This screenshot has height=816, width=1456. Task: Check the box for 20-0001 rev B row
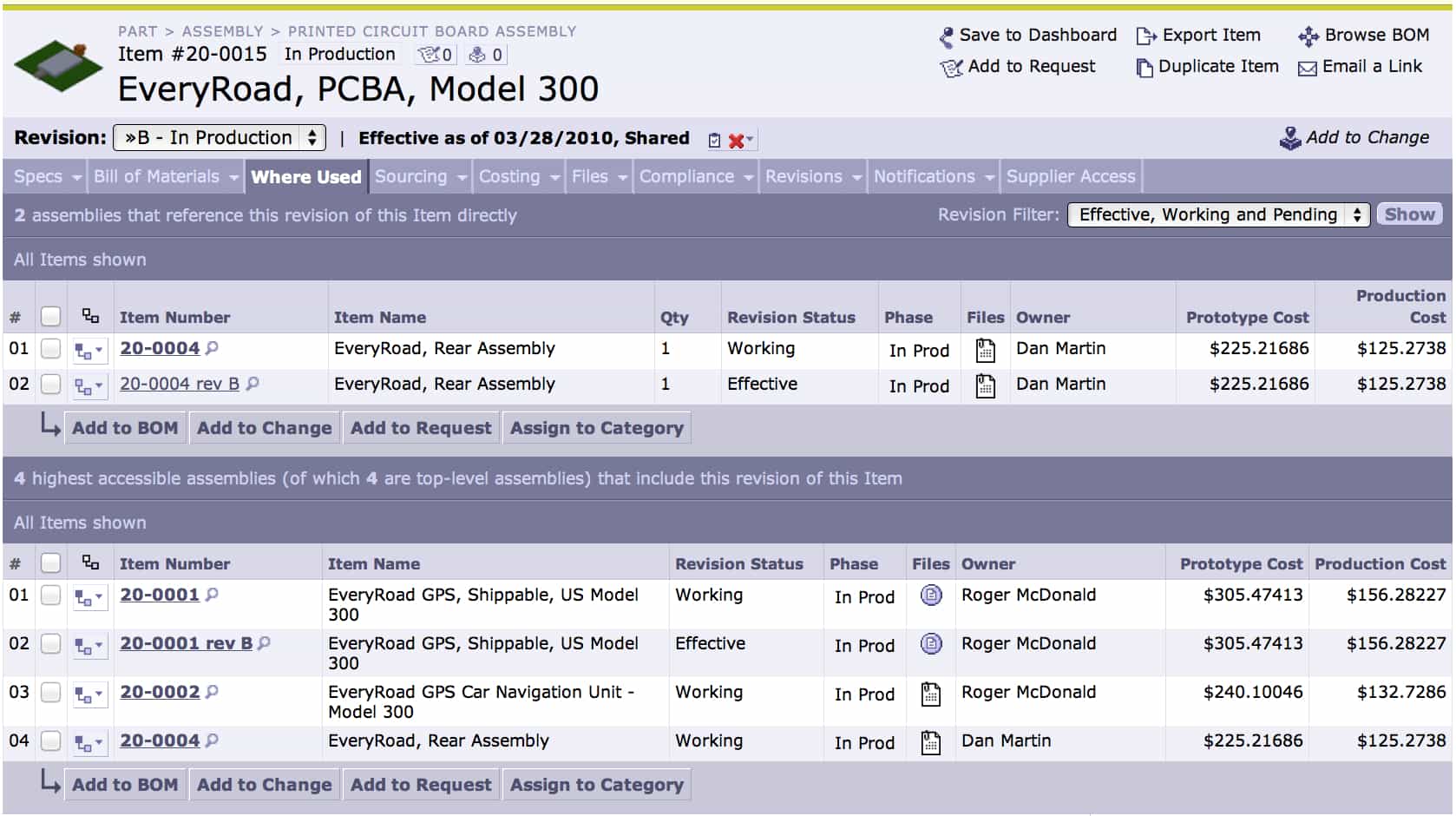click(51, 644)
